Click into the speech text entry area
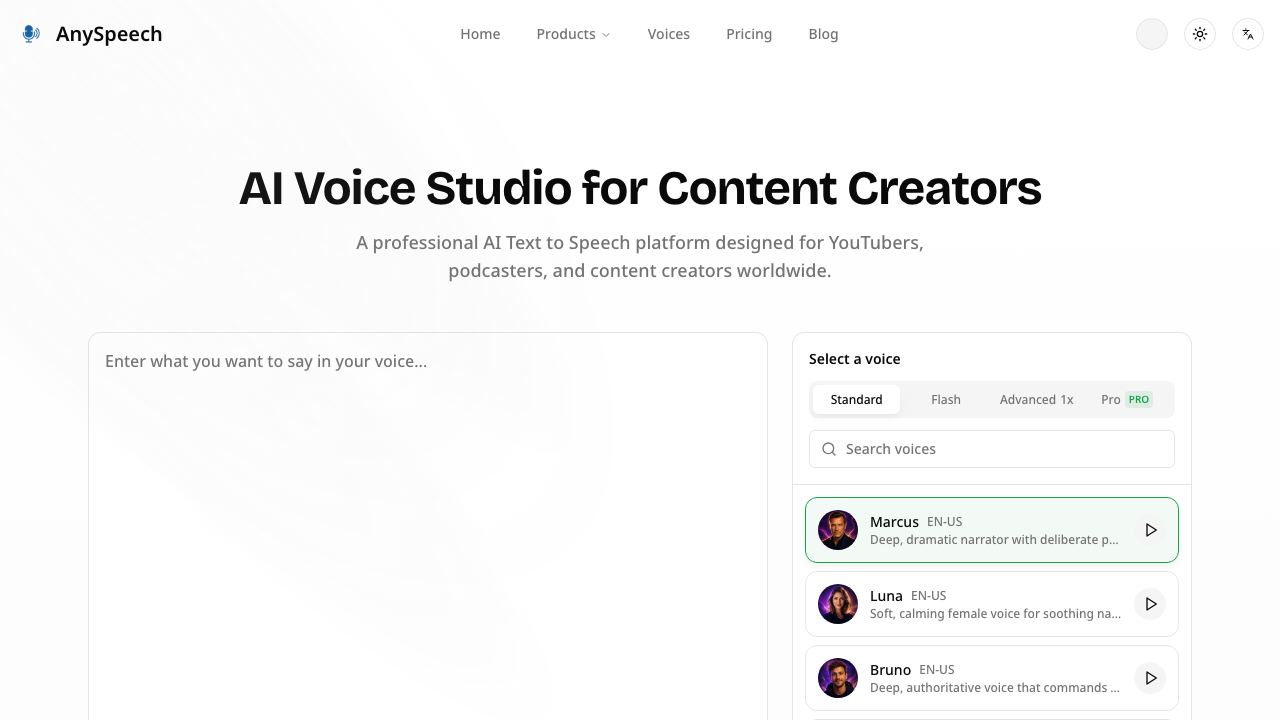 click(x=428, y=526)
